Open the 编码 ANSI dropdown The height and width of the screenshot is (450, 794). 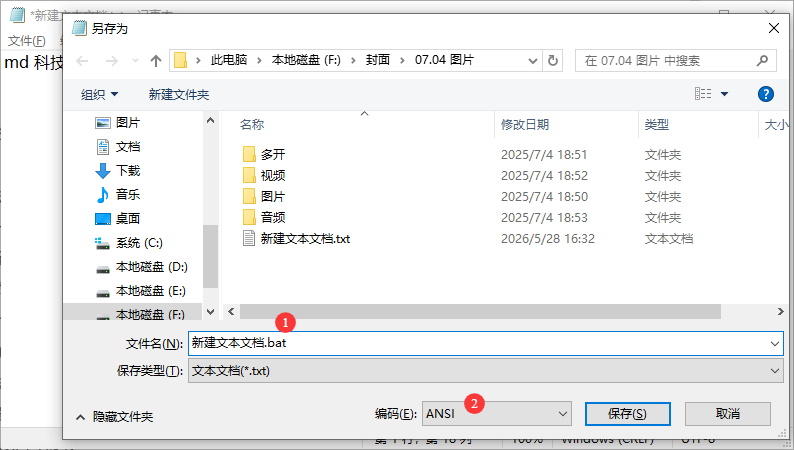point(497,414)
